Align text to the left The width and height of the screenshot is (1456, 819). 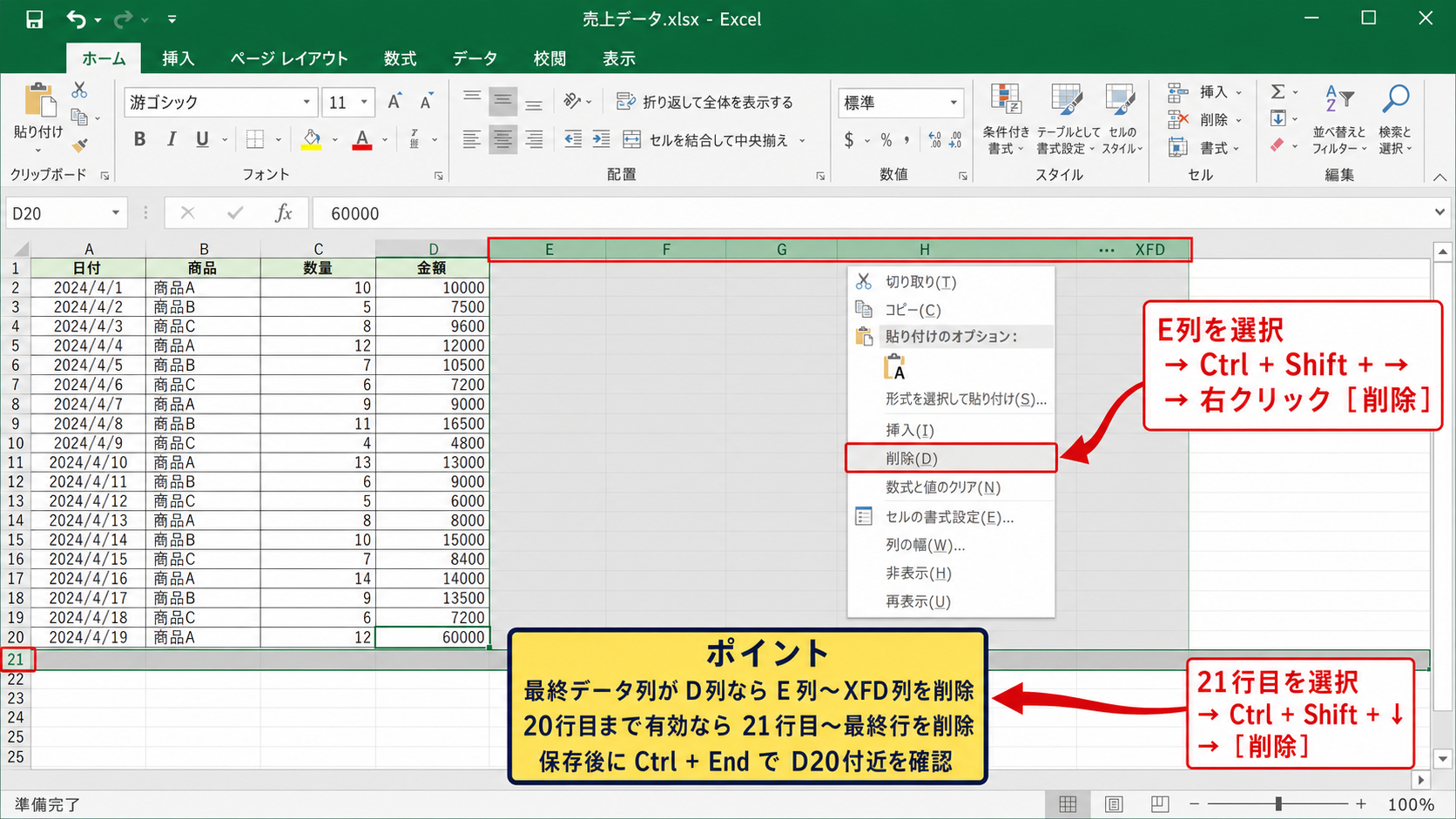pos(471,139)
